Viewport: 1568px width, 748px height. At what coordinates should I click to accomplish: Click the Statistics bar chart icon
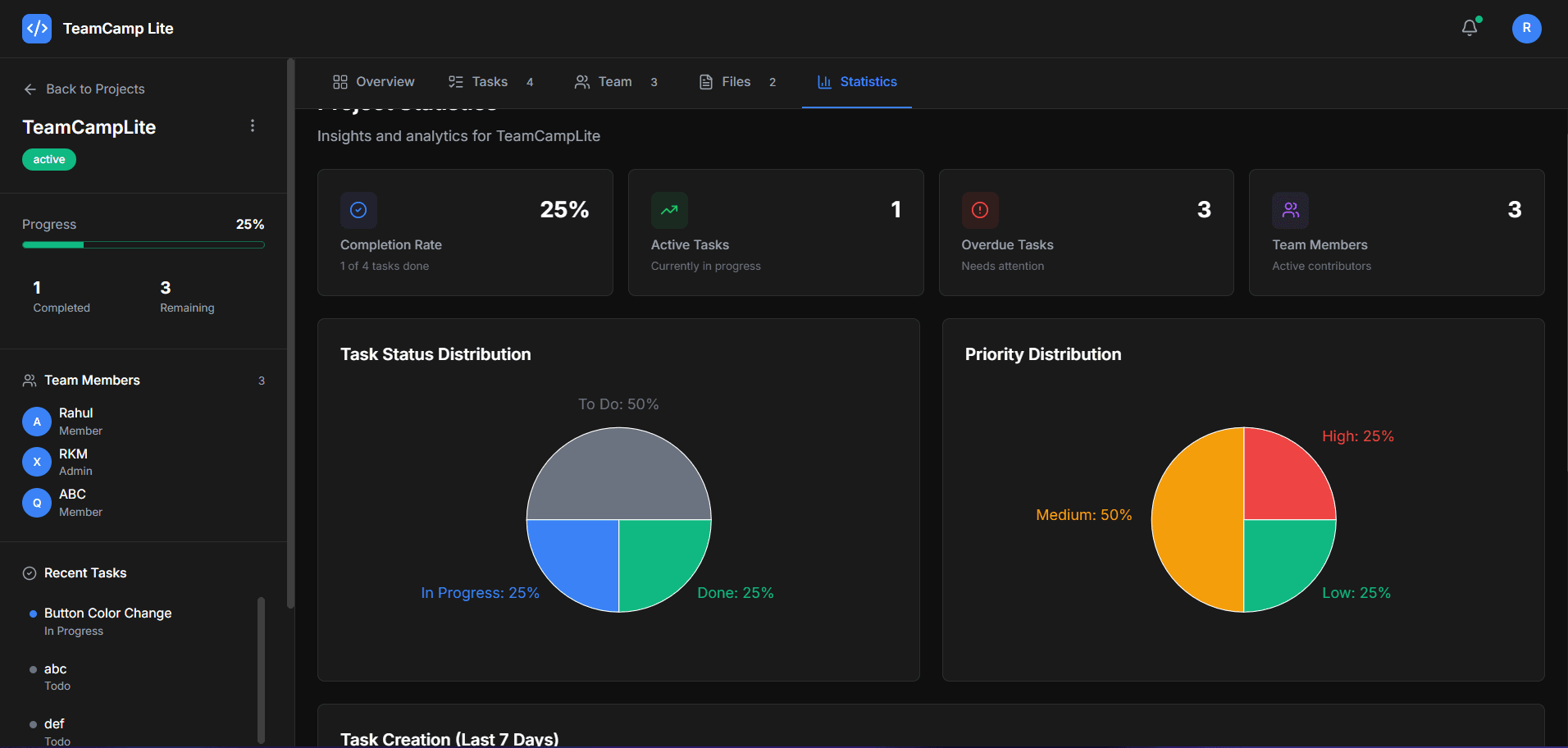[x=825, y=82]
